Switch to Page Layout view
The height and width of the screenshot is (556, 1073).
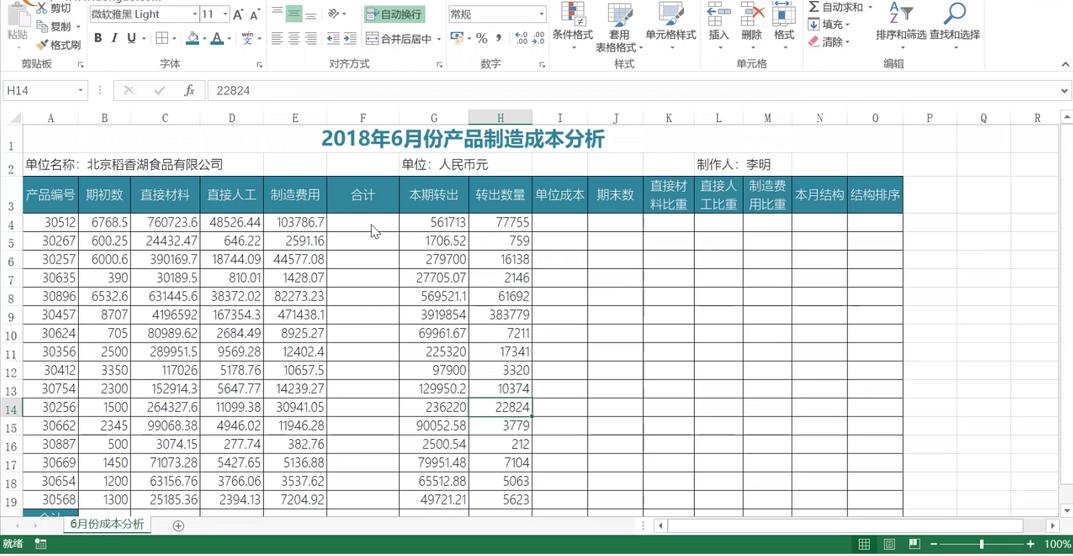pos(889,544)
